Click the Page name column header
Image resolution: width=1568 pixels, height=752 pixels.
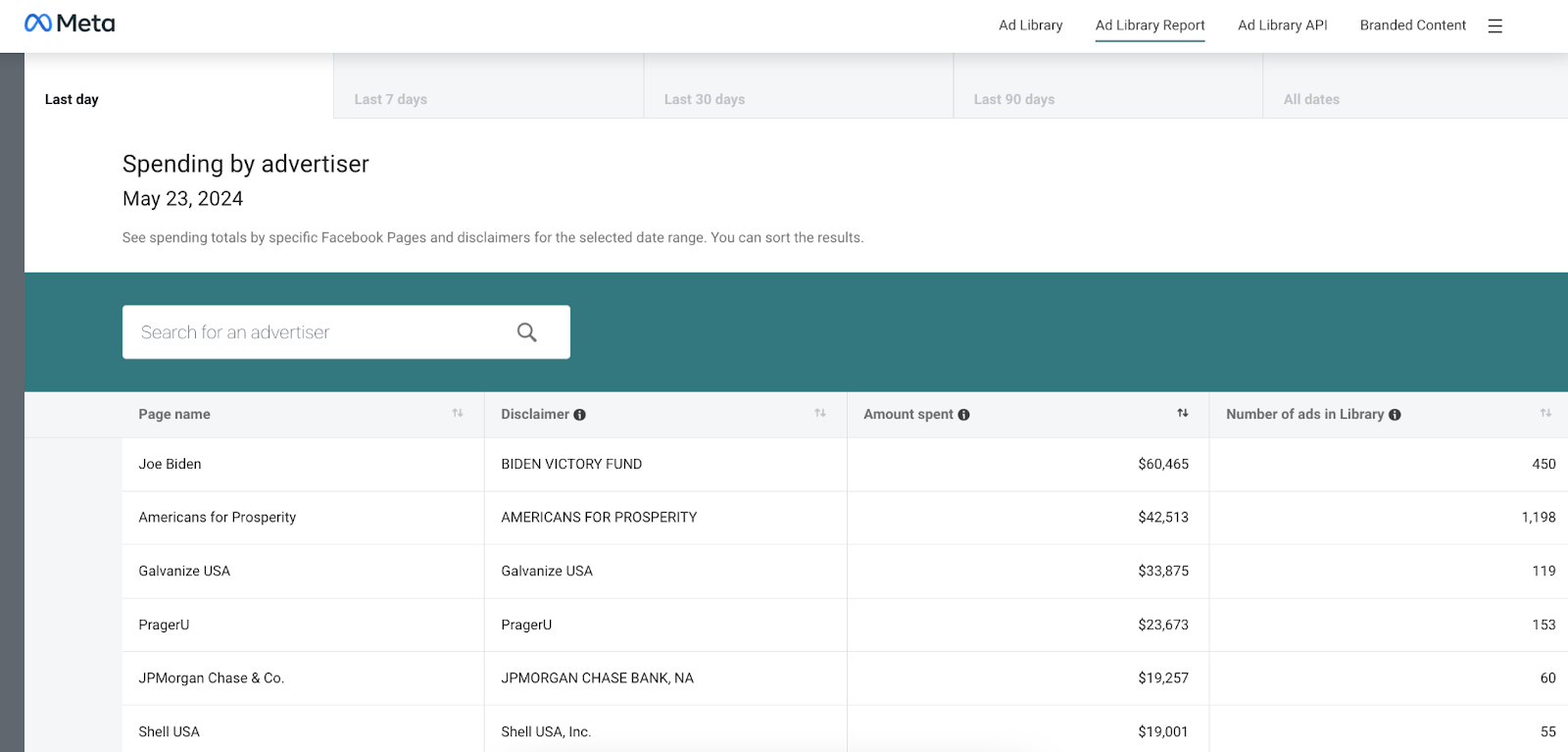coord(303,415)
